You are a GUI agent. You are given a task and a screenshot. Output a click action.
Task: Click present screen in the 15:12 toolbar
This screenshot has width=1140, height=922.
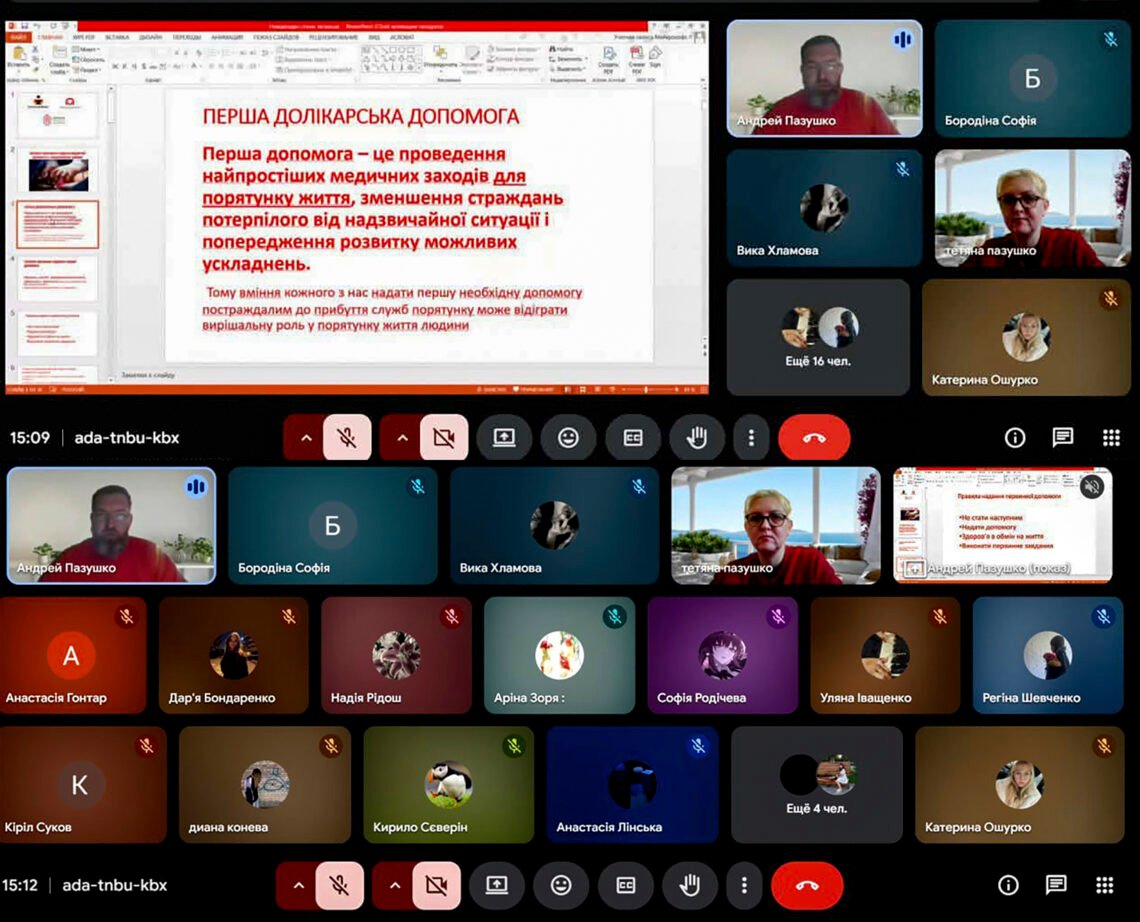click(x=497, y=885)
